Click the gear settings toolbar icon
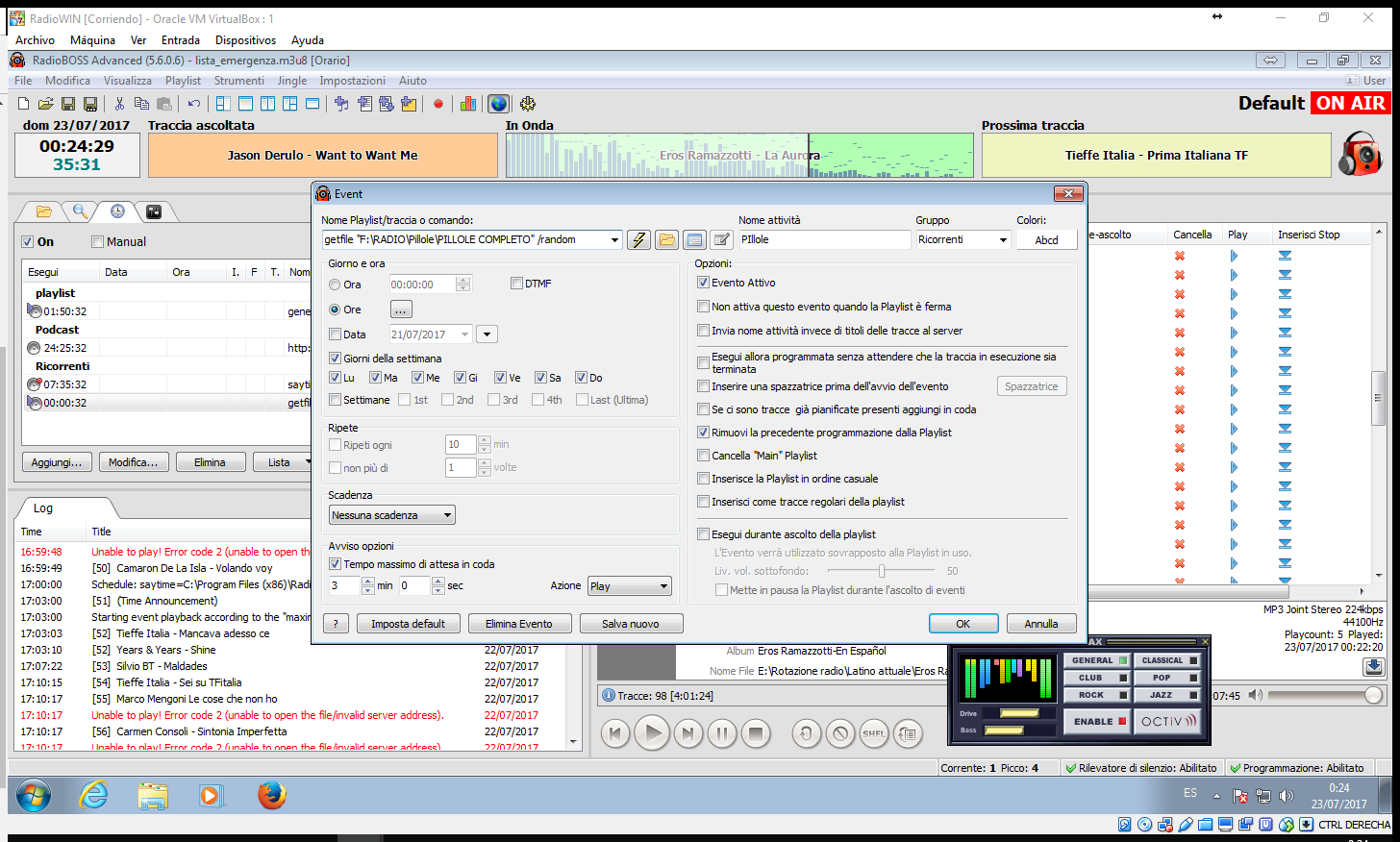Screen dimensions: 1400x842 tap(527, 104)
